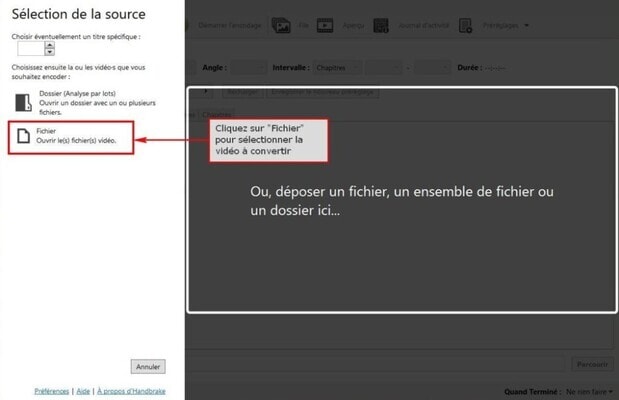The image size is (619, 400).
Task: Click the File (queue) pictures icon
Action: (x=281, y=25)
